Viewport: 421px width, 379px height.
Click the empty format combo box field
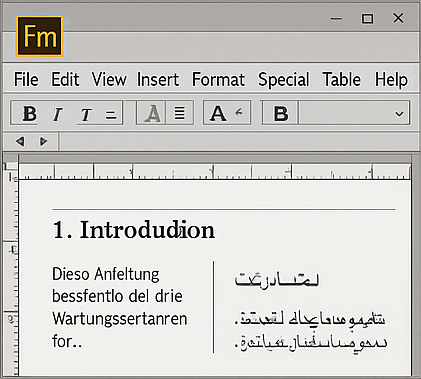(x=354, y=113)
